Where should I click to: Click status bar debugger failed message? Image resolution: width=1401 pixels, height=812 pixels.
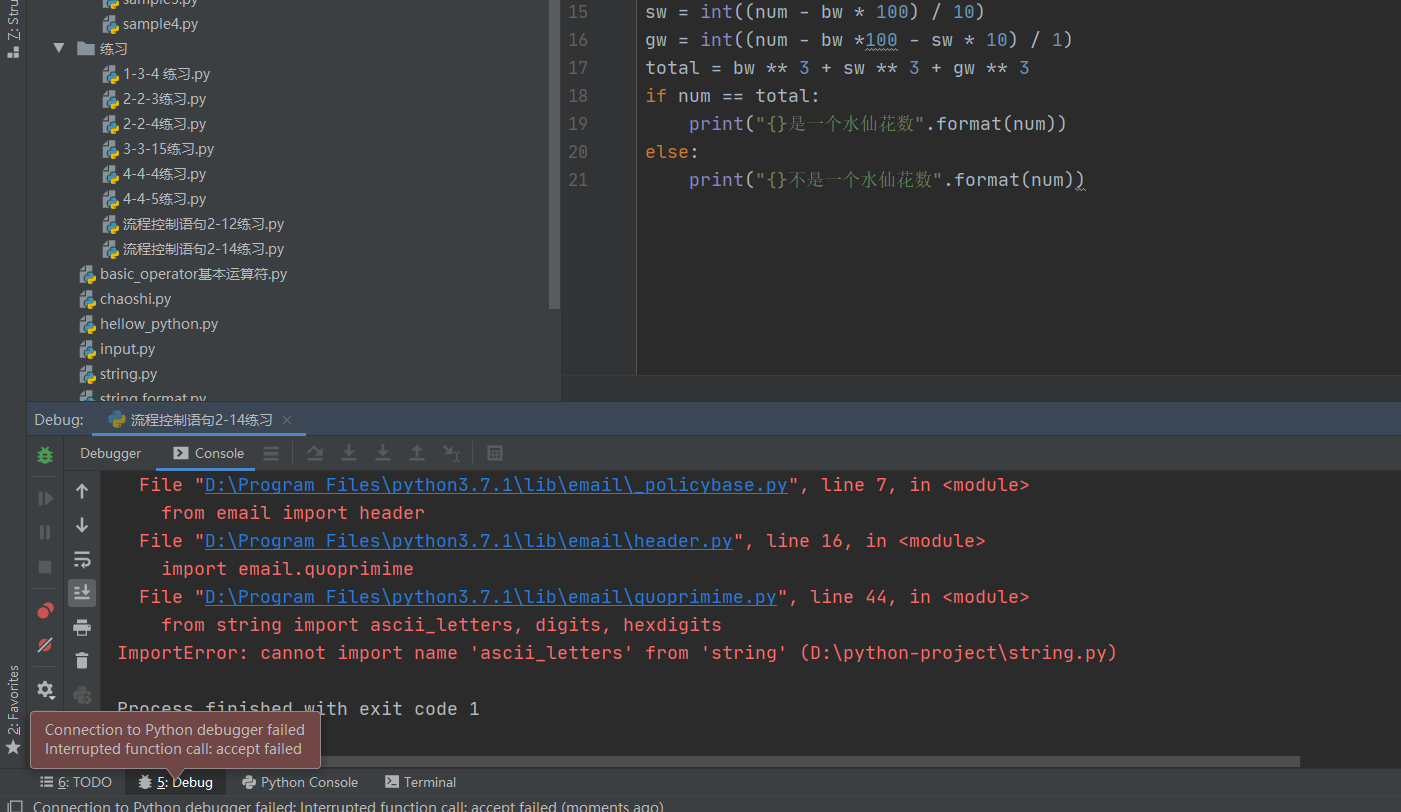click(x=348, y=806)
